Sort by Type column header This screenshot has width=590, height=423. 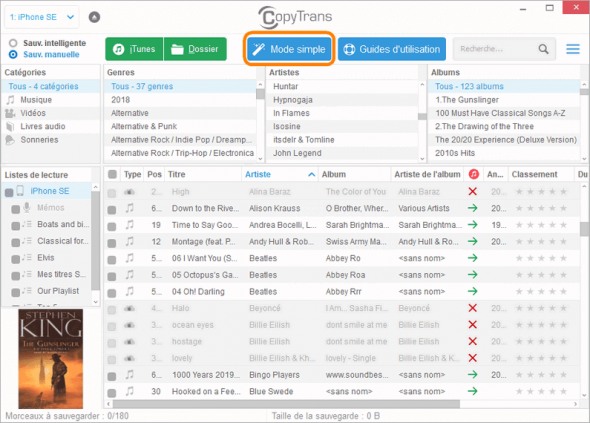132,174
